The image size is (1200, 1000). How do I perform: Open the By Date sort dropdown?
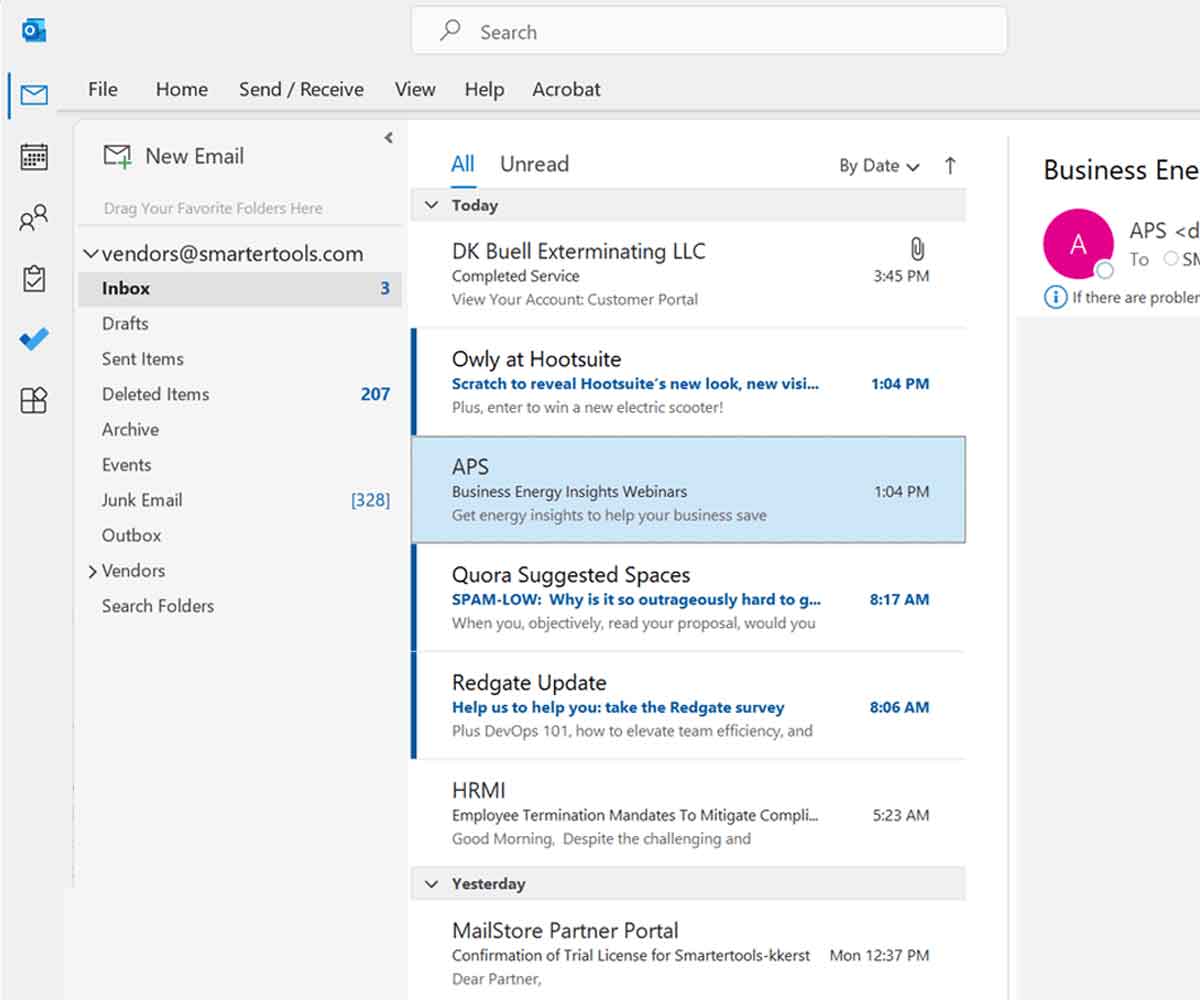pyautogui.click(x=879, y=166)
